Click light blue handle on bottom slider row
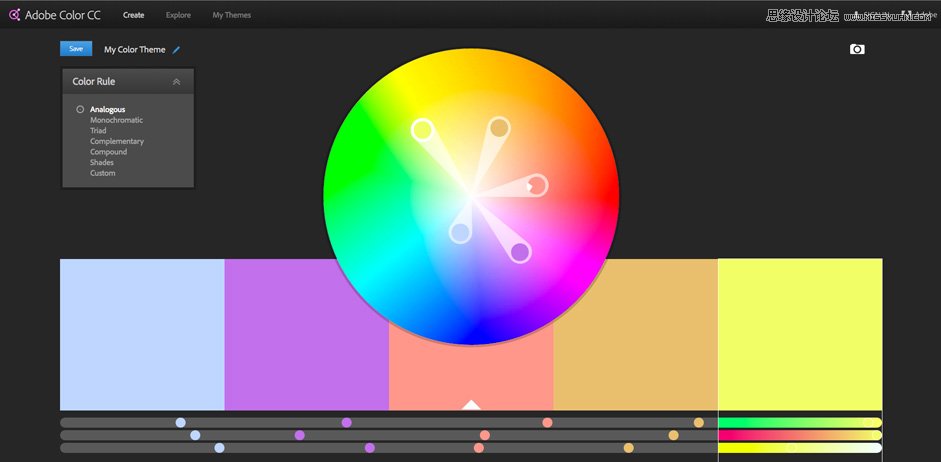The height and width of the screenshot is (462, 941). coord(220,448)
